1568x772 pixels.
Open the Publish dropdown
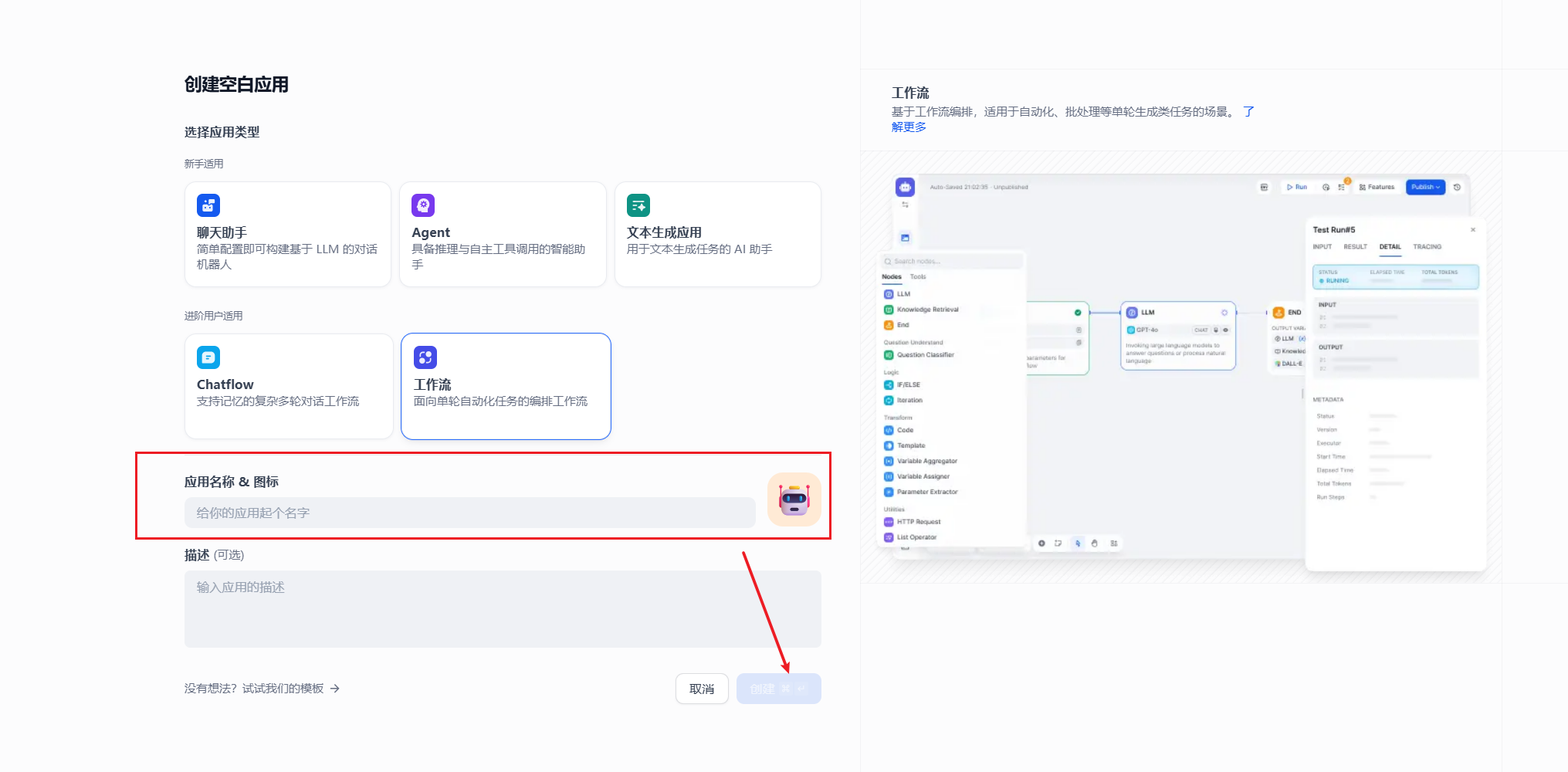coord(1424,187)
